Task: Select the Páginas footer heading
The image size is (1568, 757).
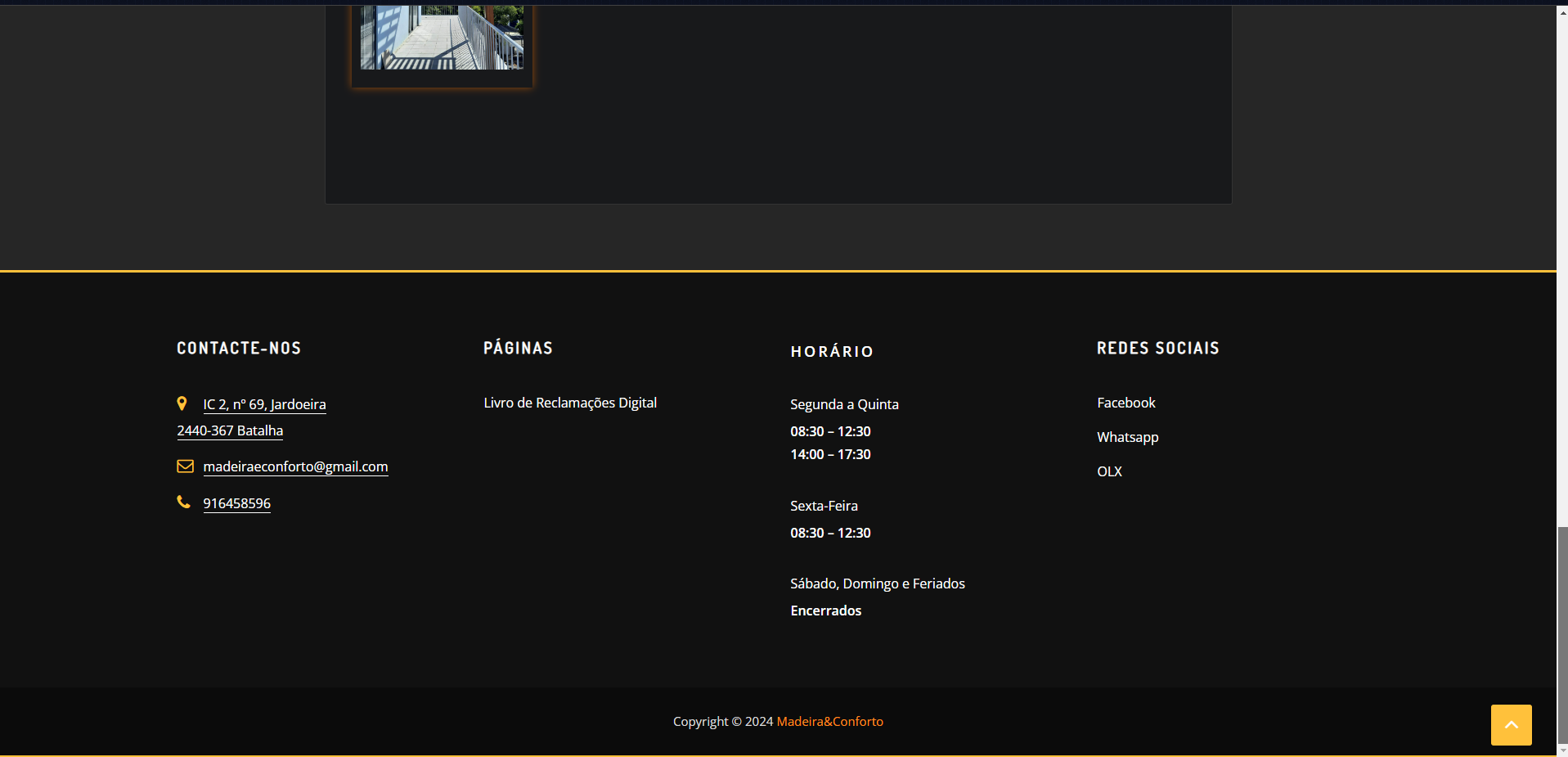Action: (x=518, y=349)
